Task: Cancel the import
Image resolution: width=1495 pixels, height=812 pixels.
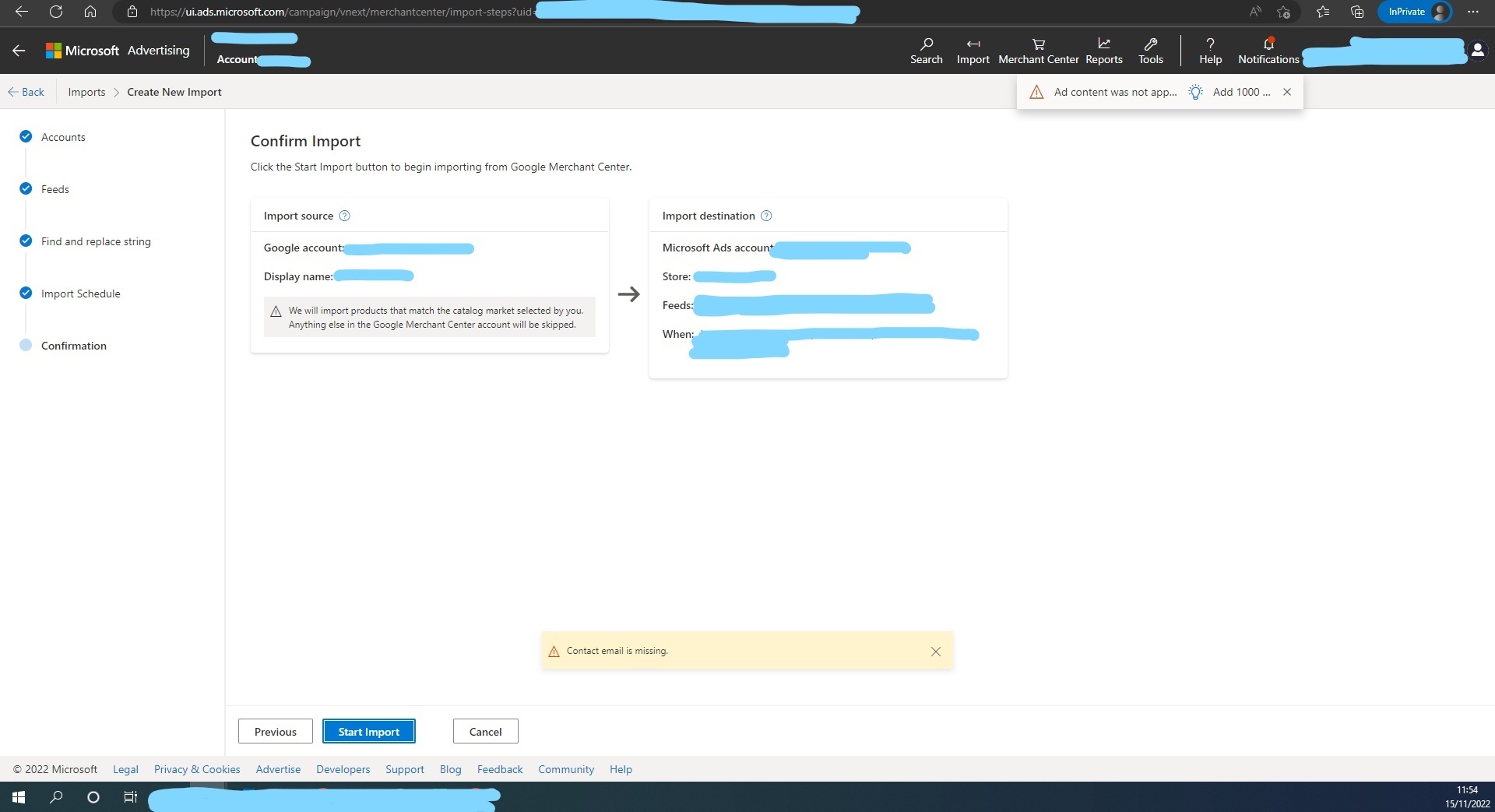Action: (486, 732)
